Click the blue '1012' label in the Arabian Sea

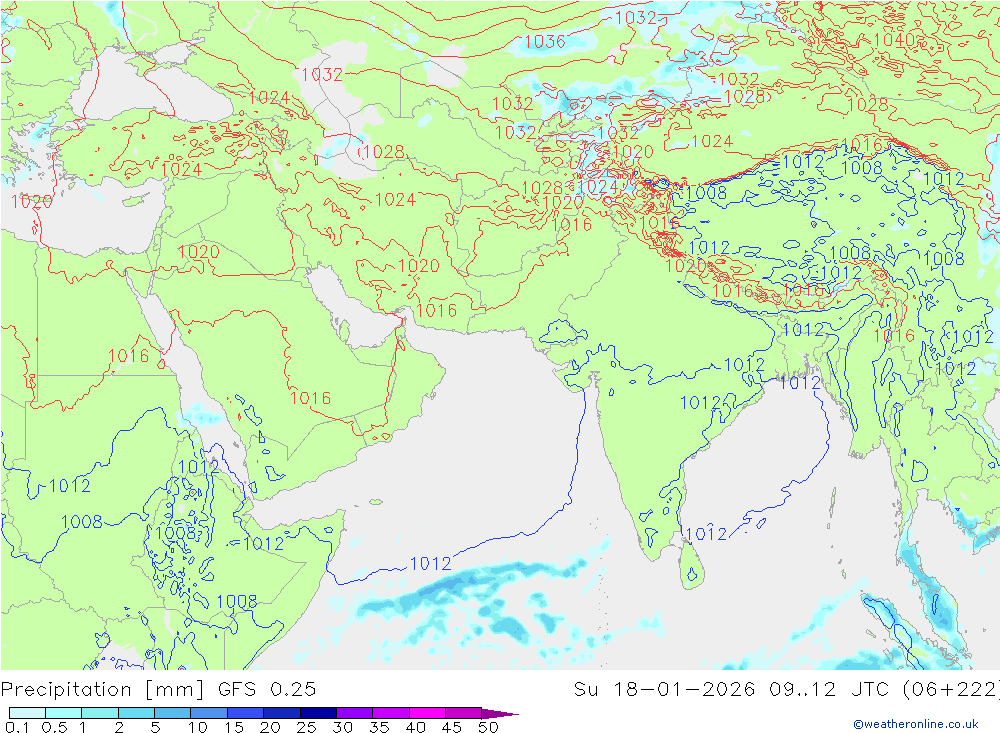430,563
